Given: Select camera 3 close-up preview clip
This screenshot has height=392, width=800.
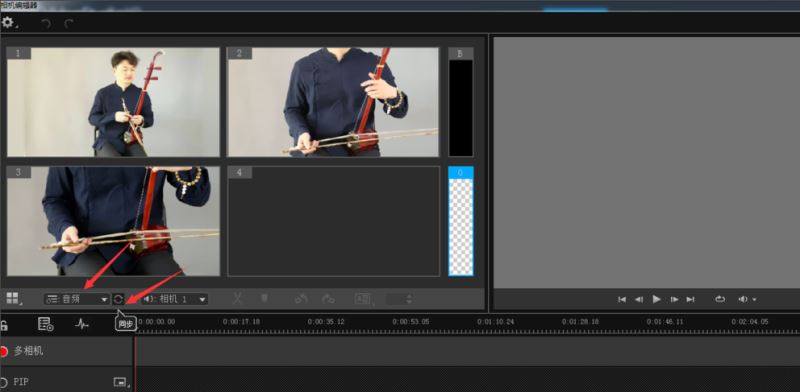Looking at the screenshot, I should pos(113,220).
